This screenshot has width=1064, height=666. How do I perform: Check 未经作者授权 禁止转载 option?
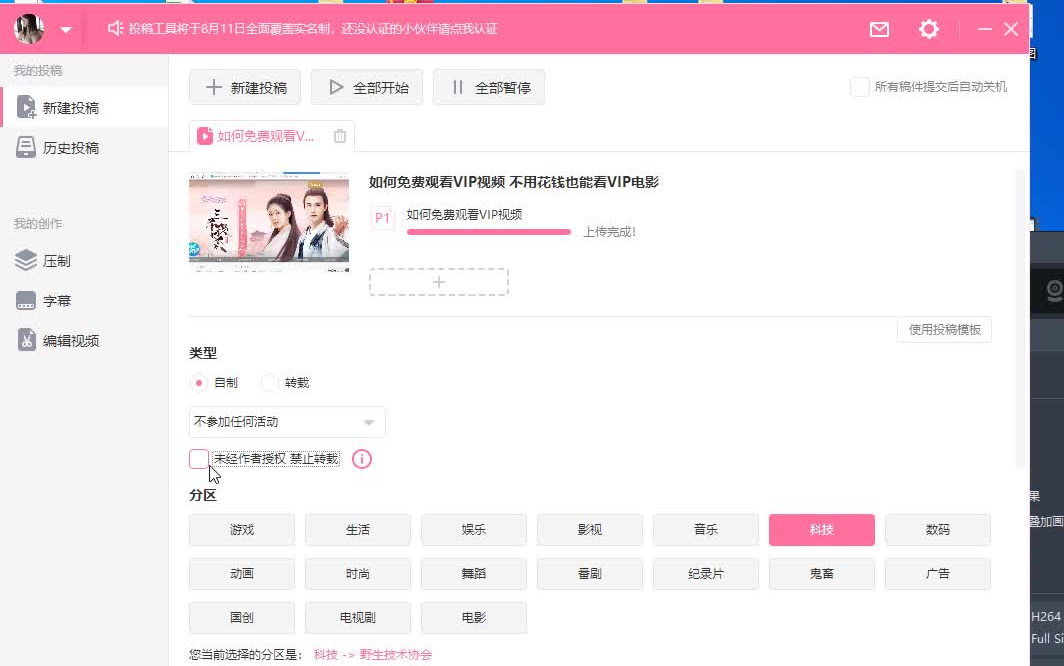198,459
